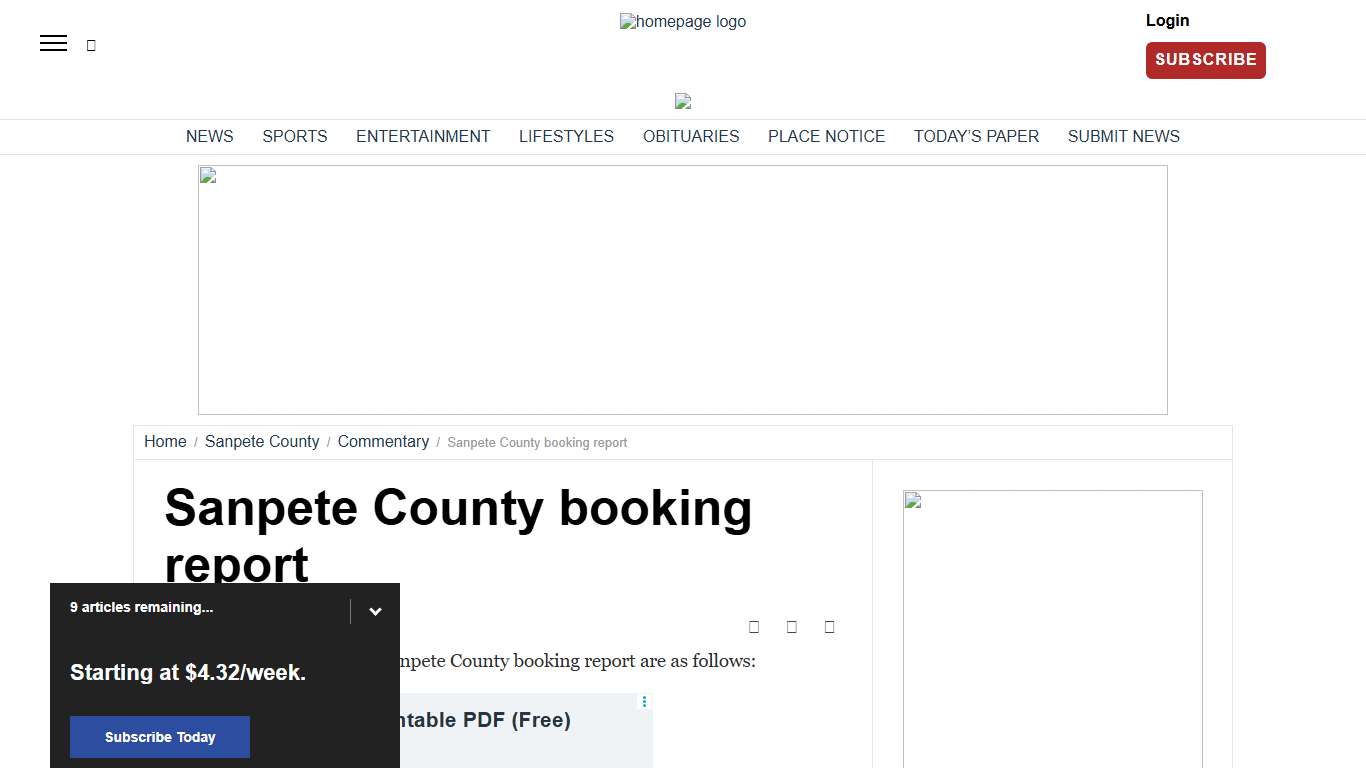Screen dimensions: 1366x768
Task: Click the middle share icon below the headline
Action: pos(791,626)
